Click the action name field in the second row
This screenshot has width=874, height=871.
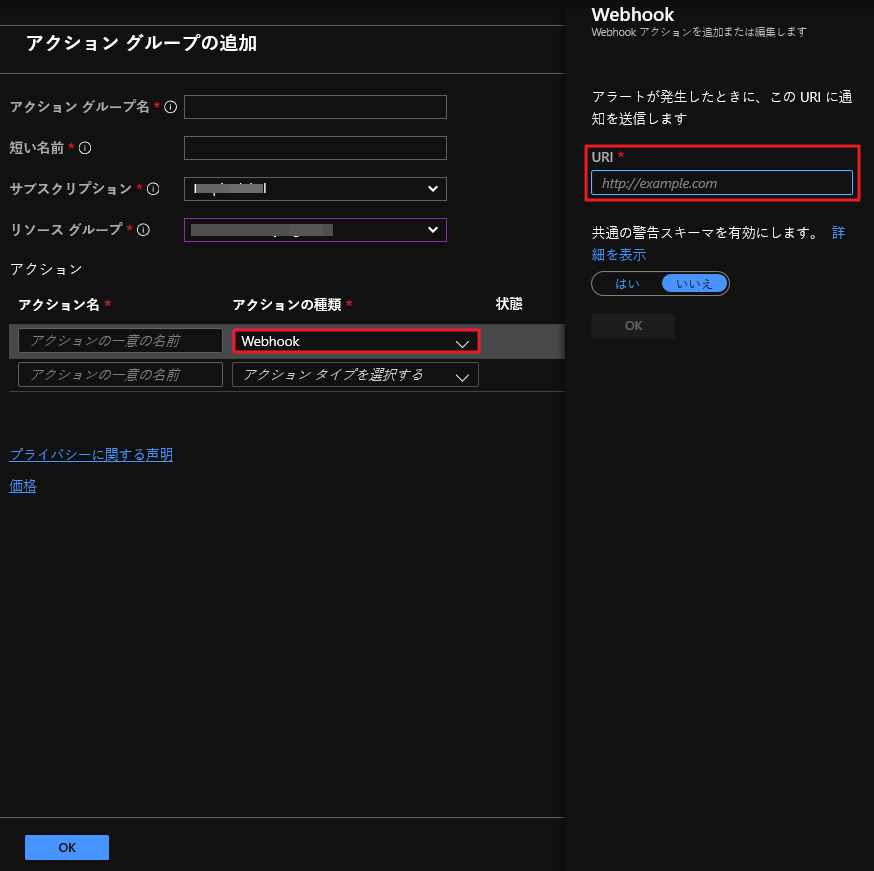pyautogui.click(x=120, y=375)
